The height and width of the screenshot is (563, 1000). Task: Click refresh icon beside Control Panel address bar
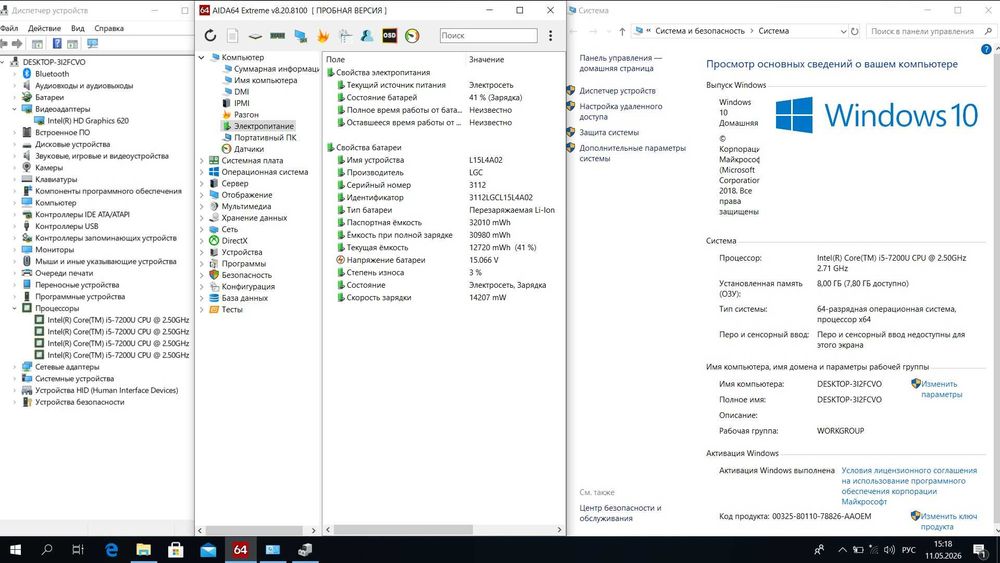pyautogui.click(x=855, y=31)
